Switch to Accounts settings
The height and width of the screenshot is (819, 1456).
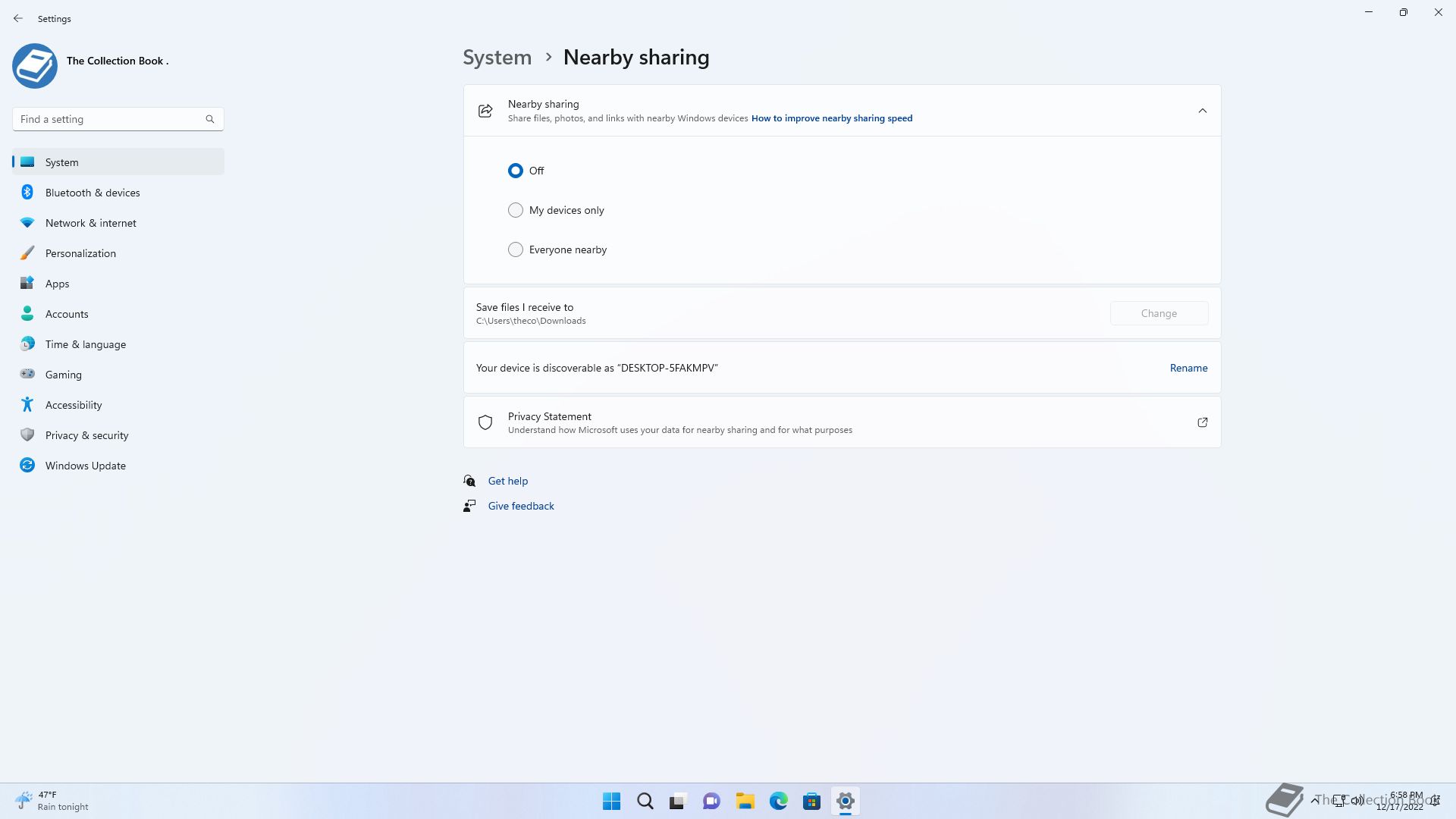[x=118, y=314]
